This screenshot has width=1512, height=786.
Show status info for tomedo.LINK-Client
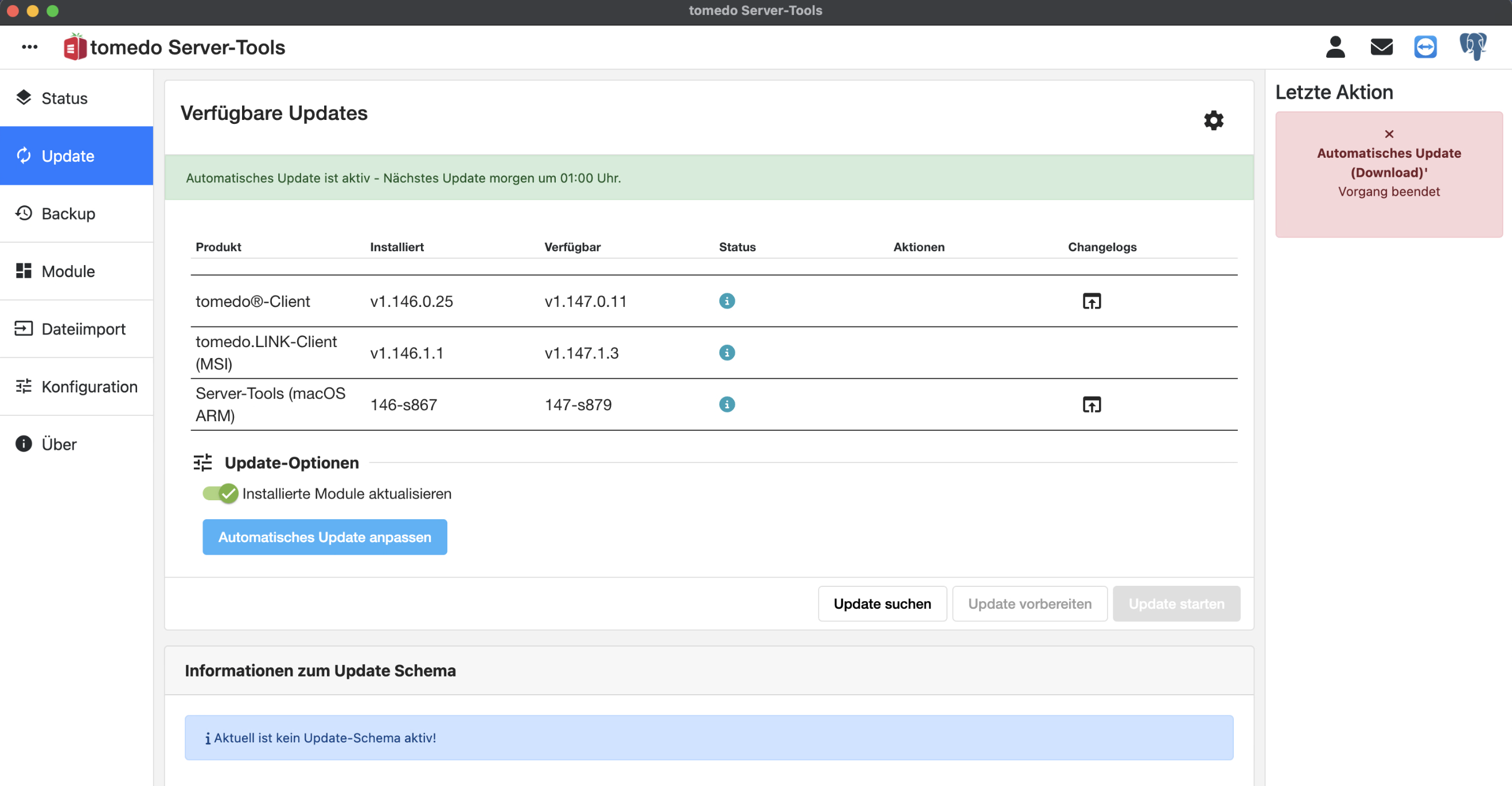tap(727, 353)
